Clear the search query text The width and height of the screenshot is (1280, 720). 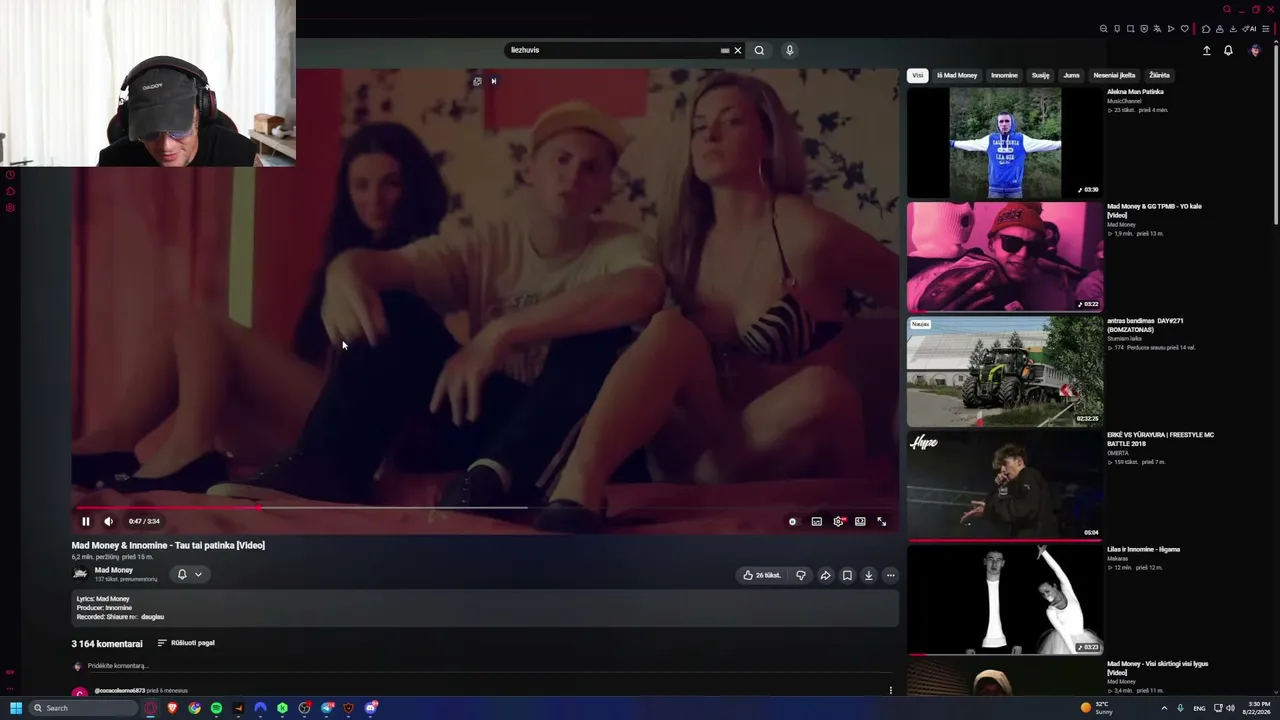[x=738, y=50]
